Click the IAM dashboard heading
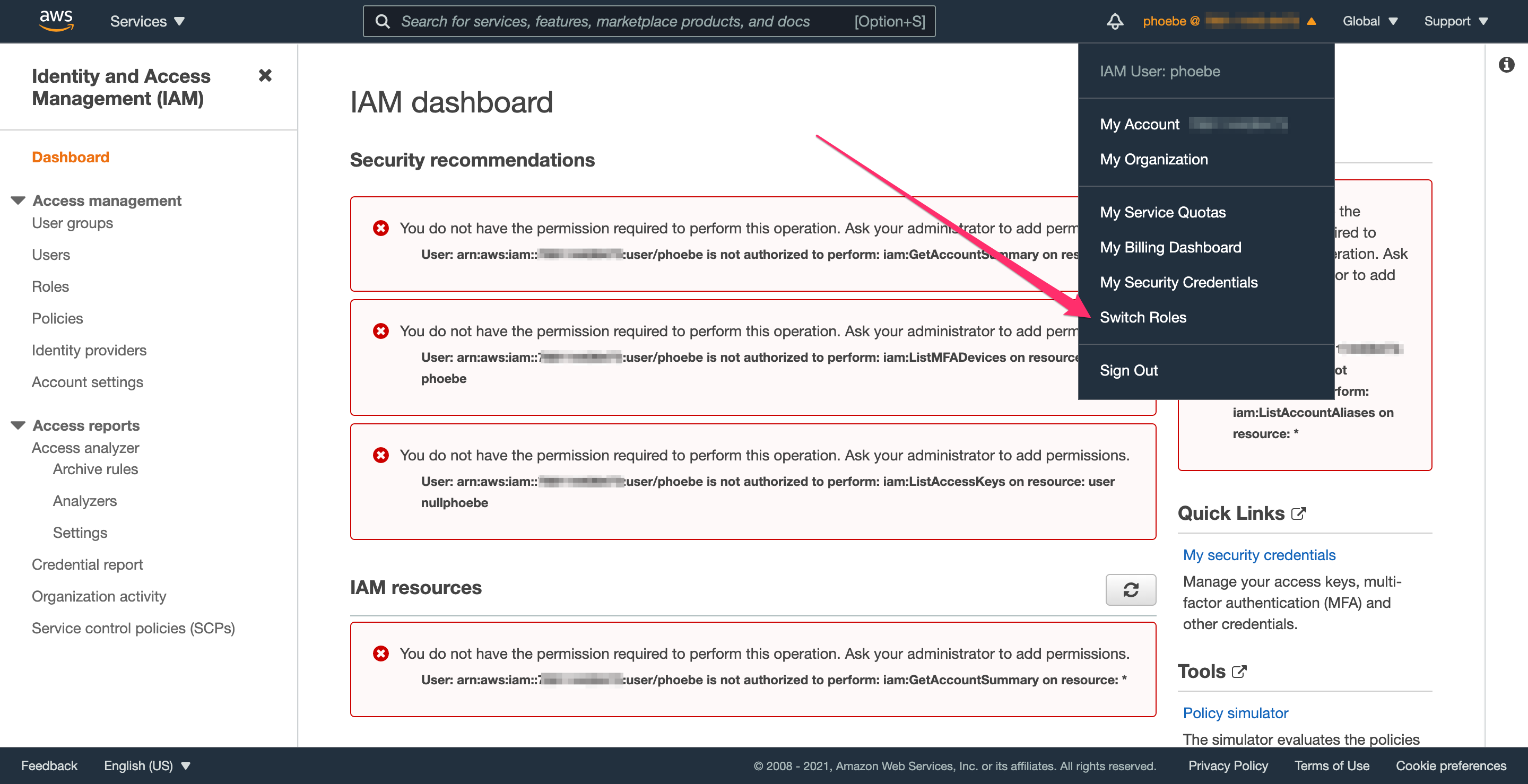This screenshot has height=784, width=1528. coord(452,102)
